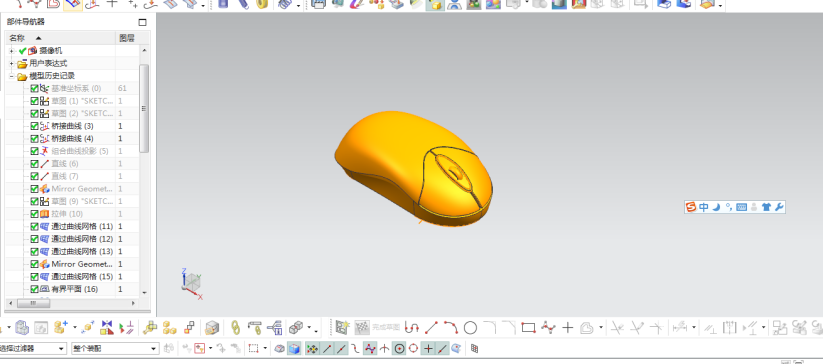Select the Circle sketch tool
This screenshot has width=823, height=364.
pos(470,328)
